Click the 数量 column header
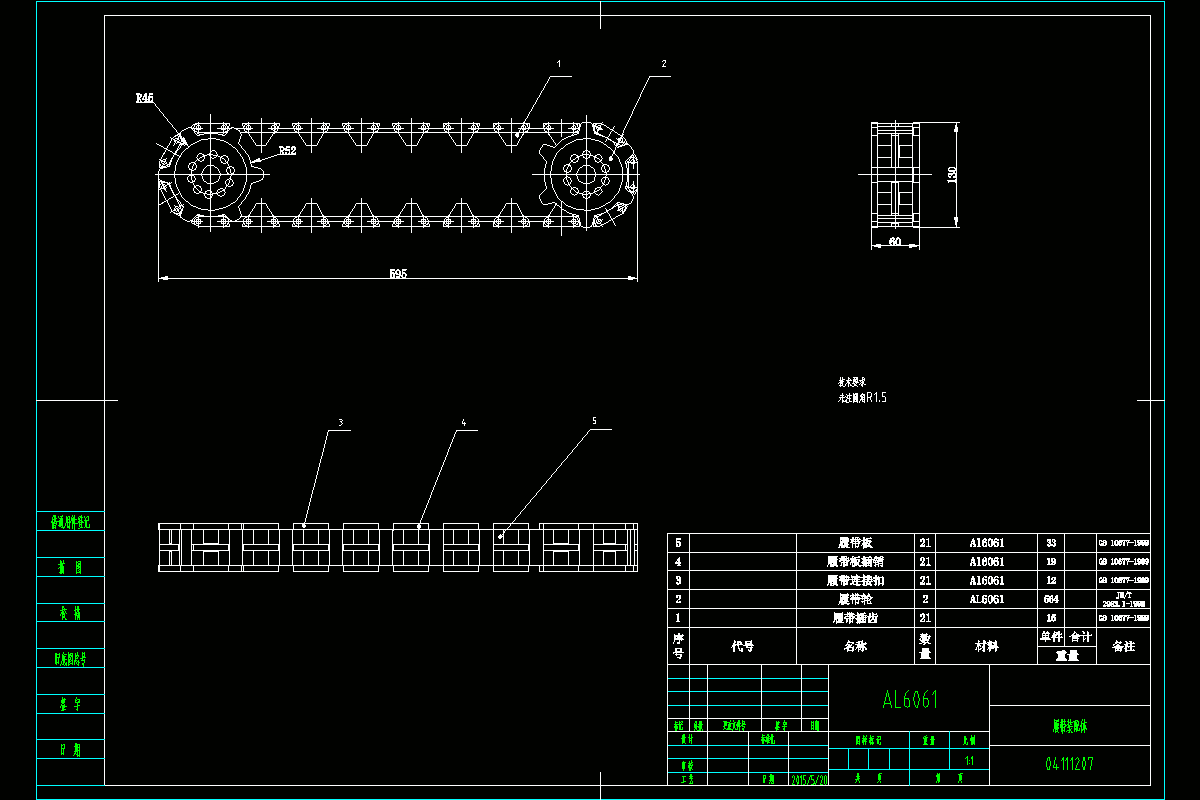1200x800 pixels. 925,646
